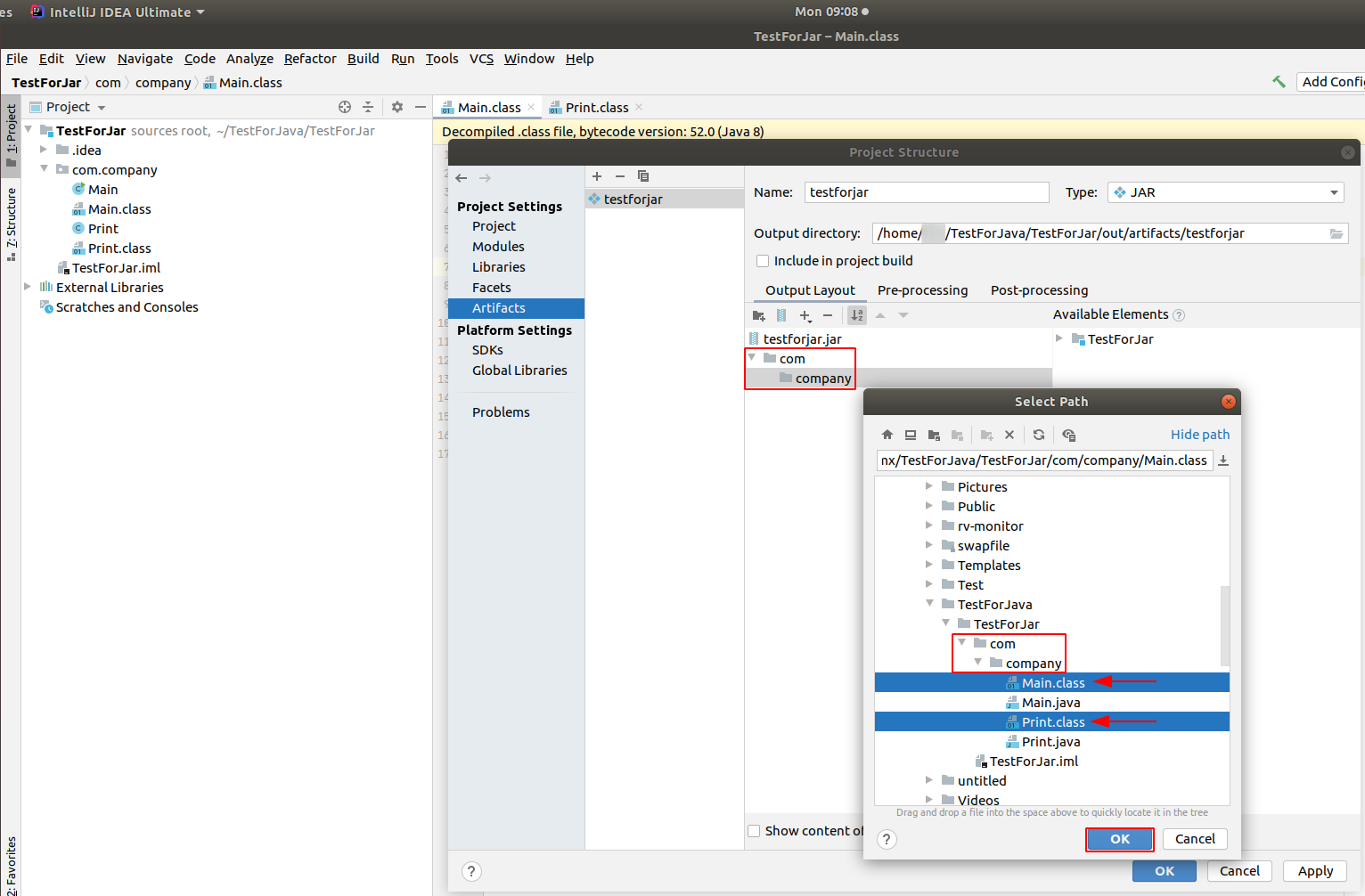Open IntelliJ IDEA Ultimate app menu in top bar
The image size is (1365, 896).
118,12
